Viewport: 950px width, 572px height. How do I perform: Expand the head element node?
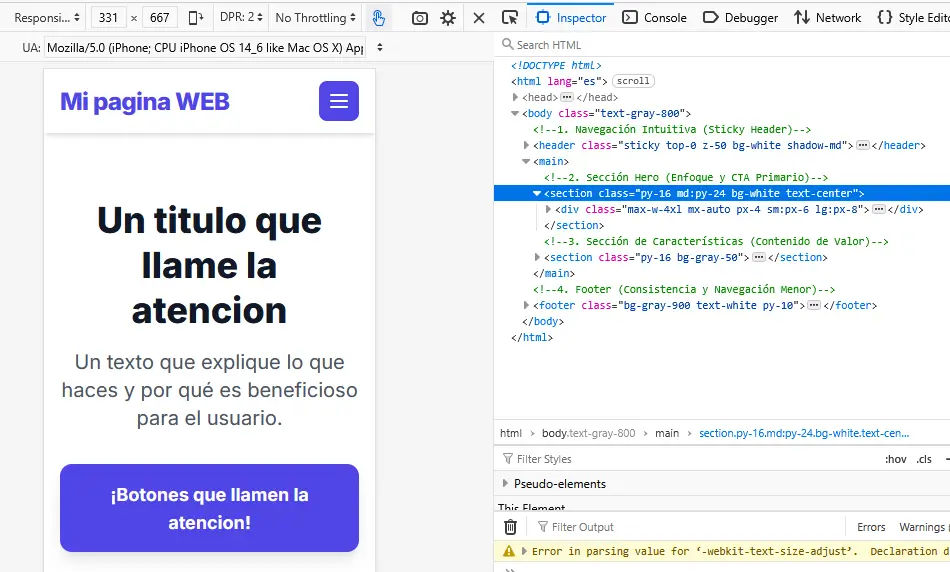[515, 97]
